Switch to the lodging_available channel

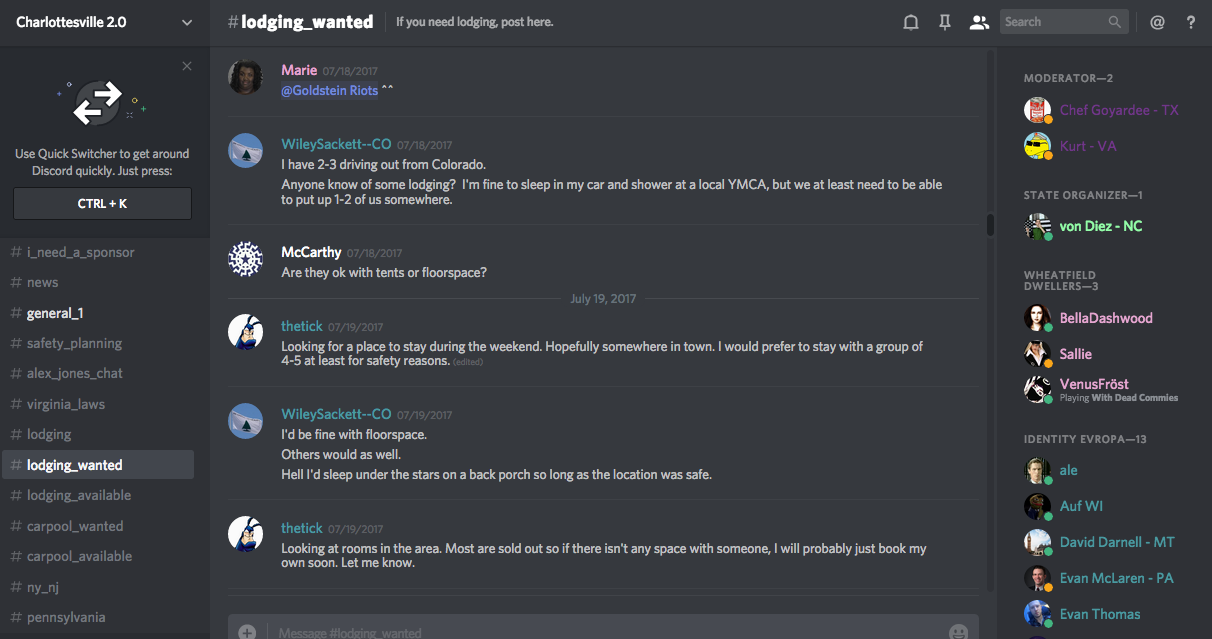click(79, 496)
